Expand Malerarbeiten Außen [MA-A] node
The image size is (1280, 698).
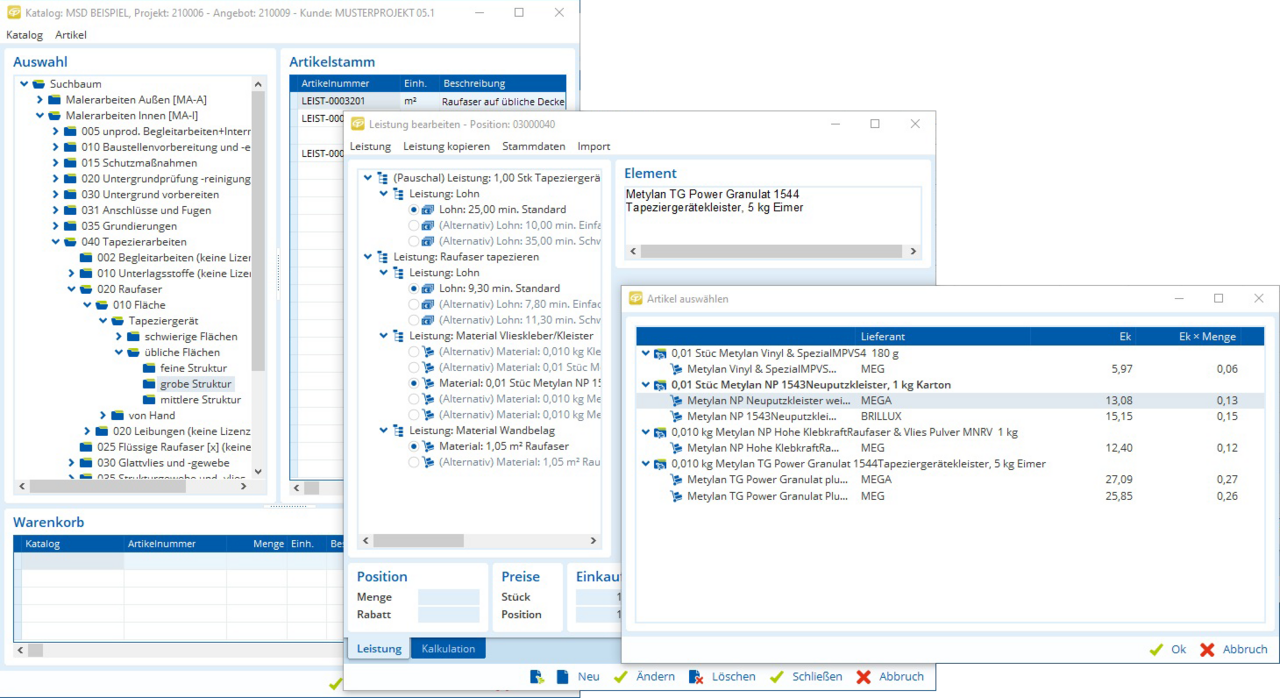point(40,100)
